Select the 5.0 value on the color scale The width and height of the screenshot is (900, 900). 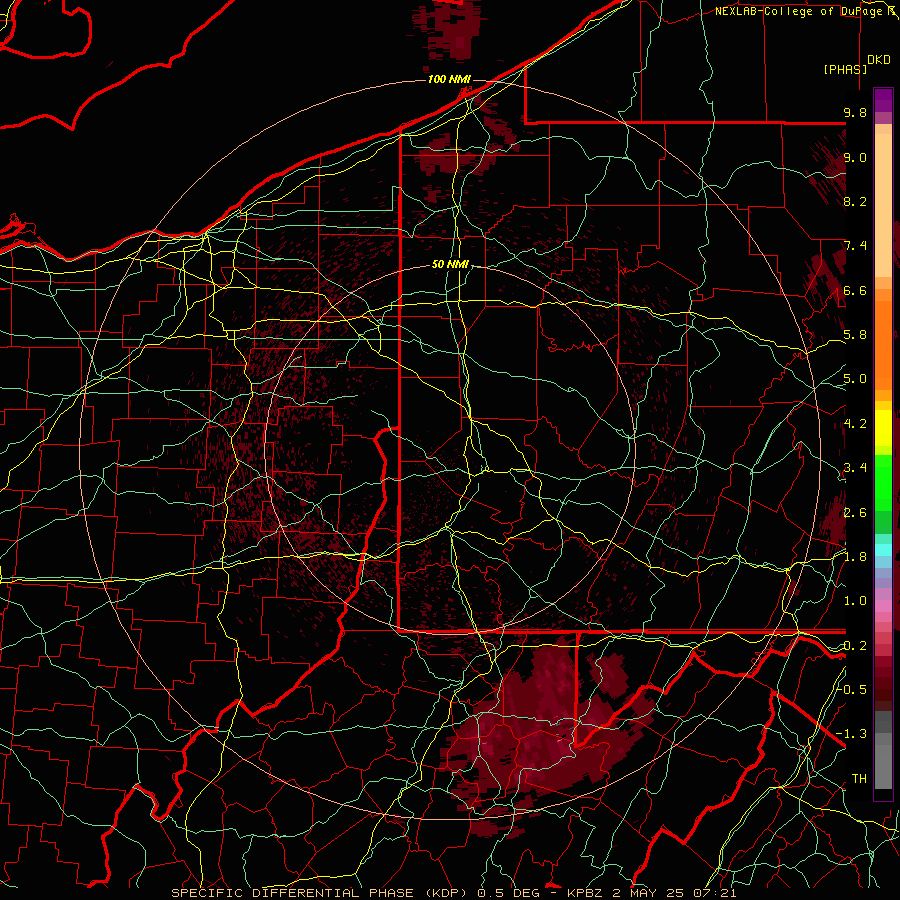tap(855, 379)
